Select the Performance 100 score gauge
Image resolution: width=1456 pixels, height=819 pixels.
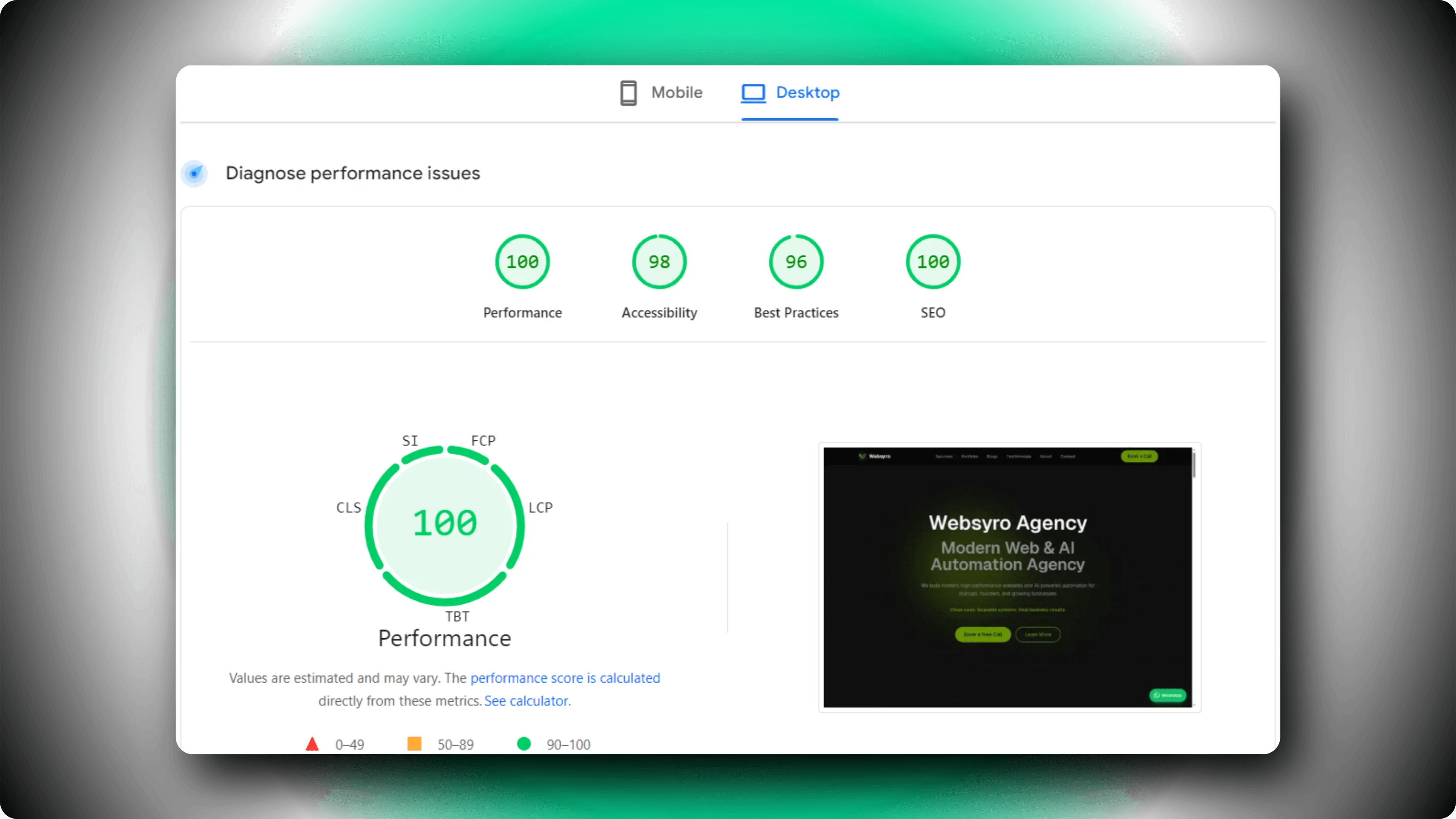click(522, 262)
